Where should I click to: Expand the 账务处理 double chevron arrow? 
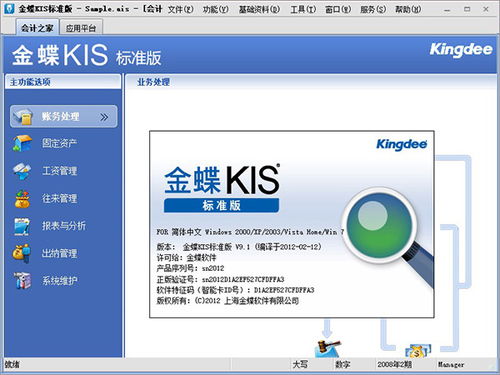point(104,117)
